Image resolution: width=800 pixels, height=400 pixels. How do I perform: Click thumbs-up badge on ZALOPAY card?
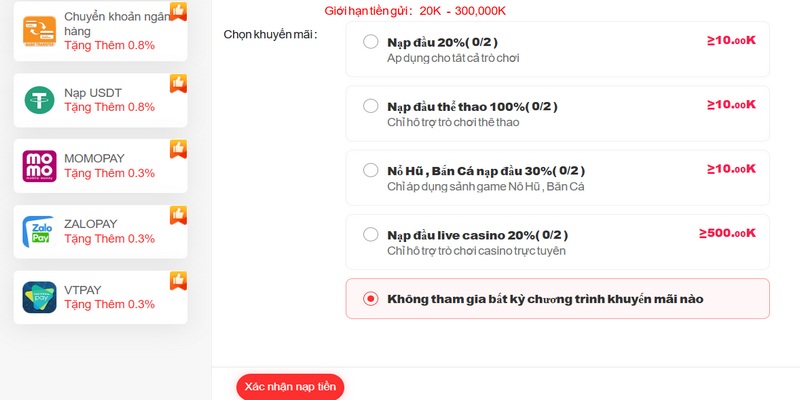178,214
